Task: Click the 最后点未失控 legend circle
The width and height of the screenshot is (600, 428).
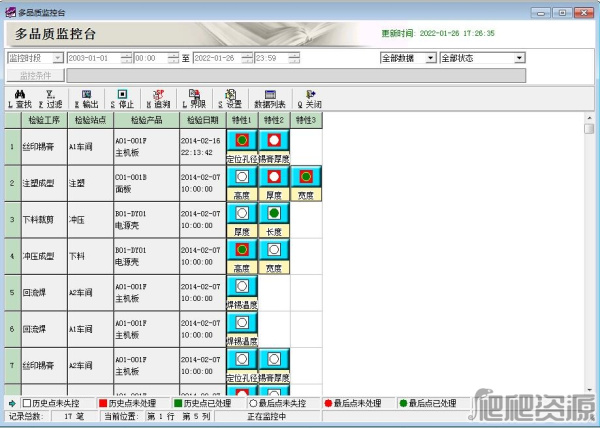Action: 253,403
